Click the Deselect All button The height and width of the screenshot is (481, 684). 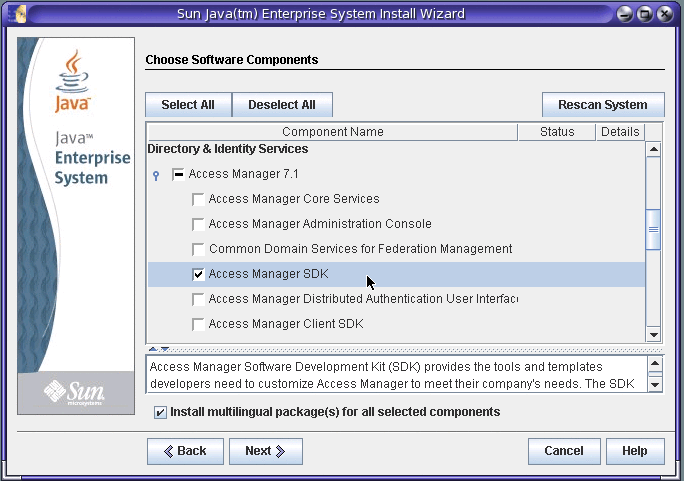[x=282, y=105]
